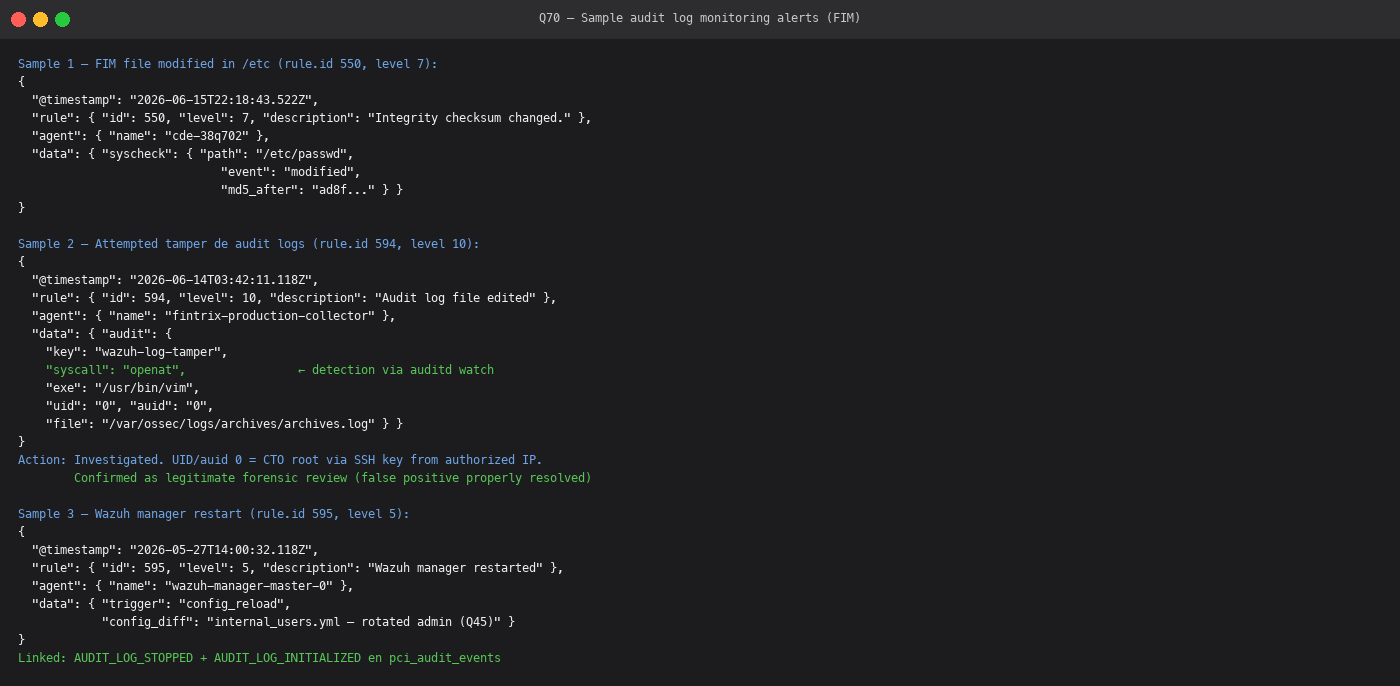Screen dimensions: 1400x686
Task: Click the config_diff line 'internal_users.yml — rotated admin (Q45)'
Action: coord(308,622)
